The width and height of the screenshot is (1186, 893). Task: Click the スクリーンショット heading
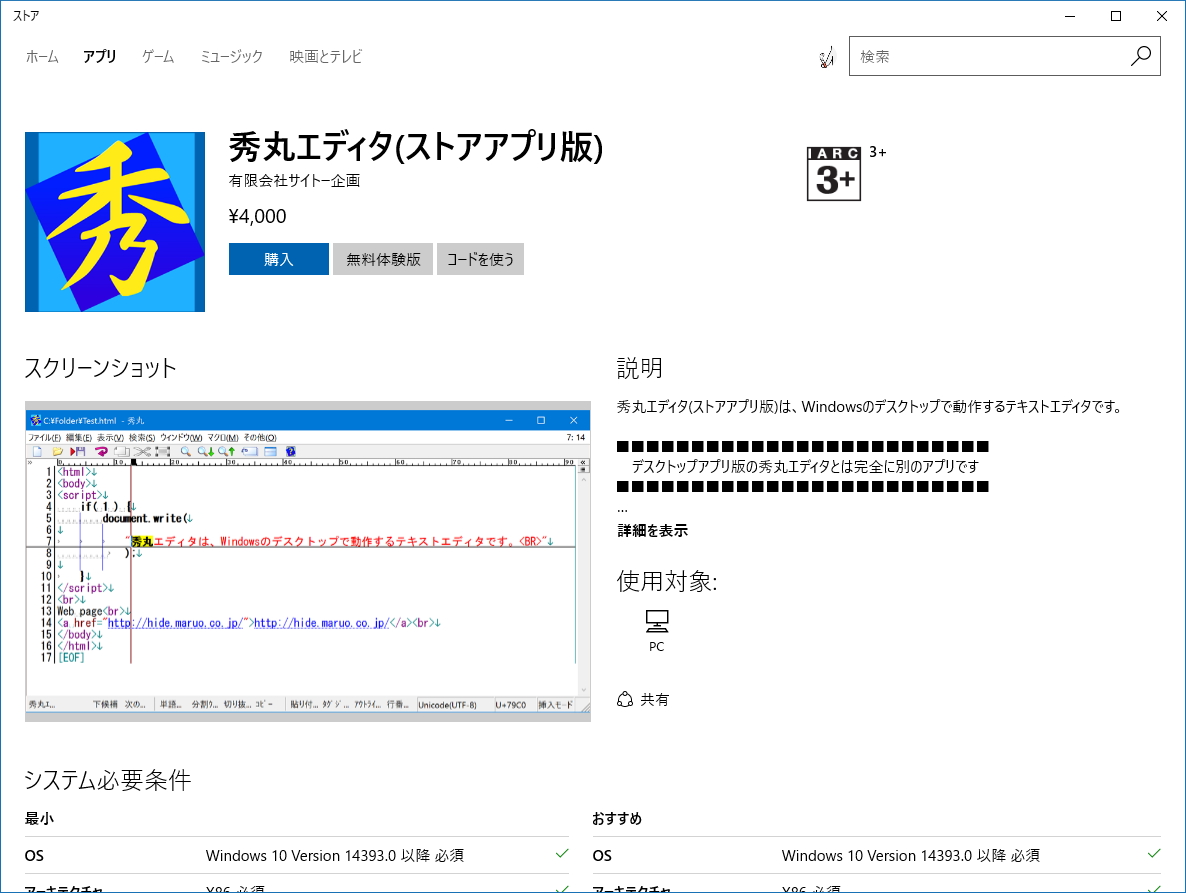coord(101,368)
